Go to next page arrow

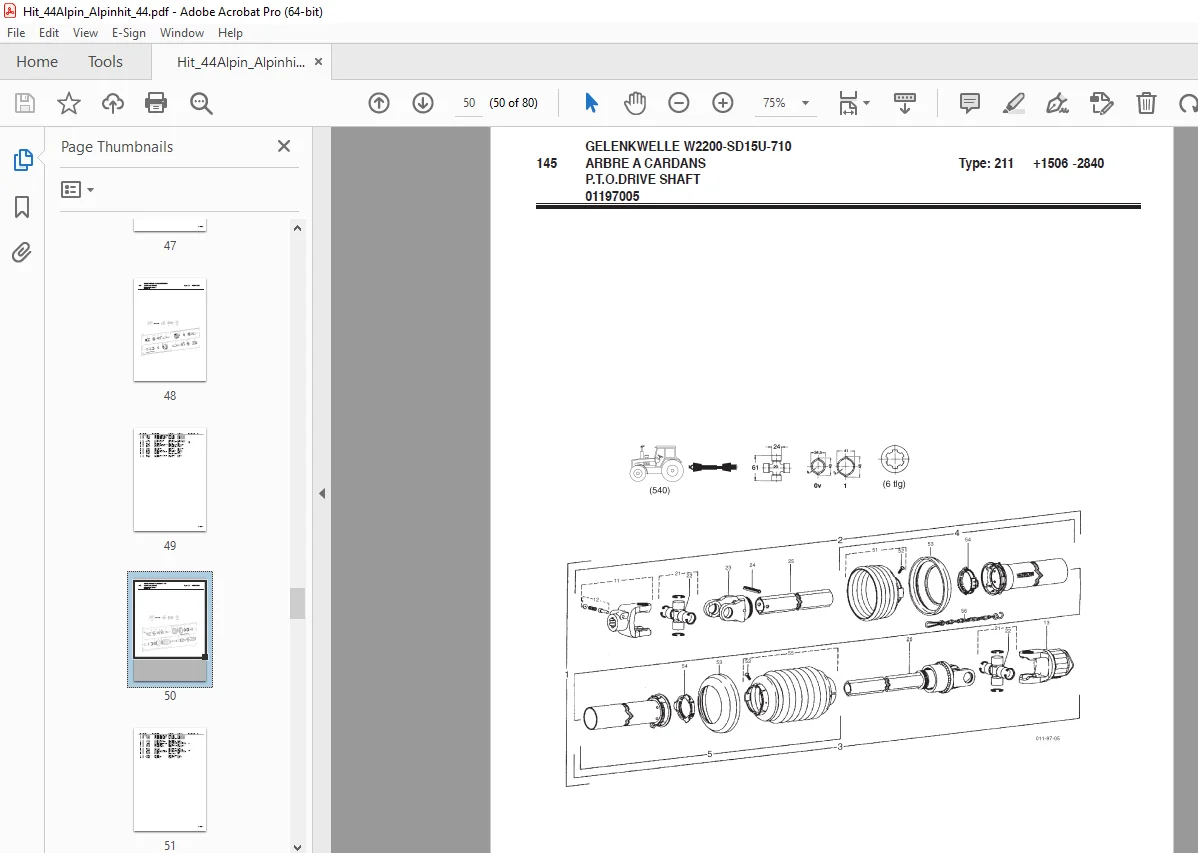(423, 102)
